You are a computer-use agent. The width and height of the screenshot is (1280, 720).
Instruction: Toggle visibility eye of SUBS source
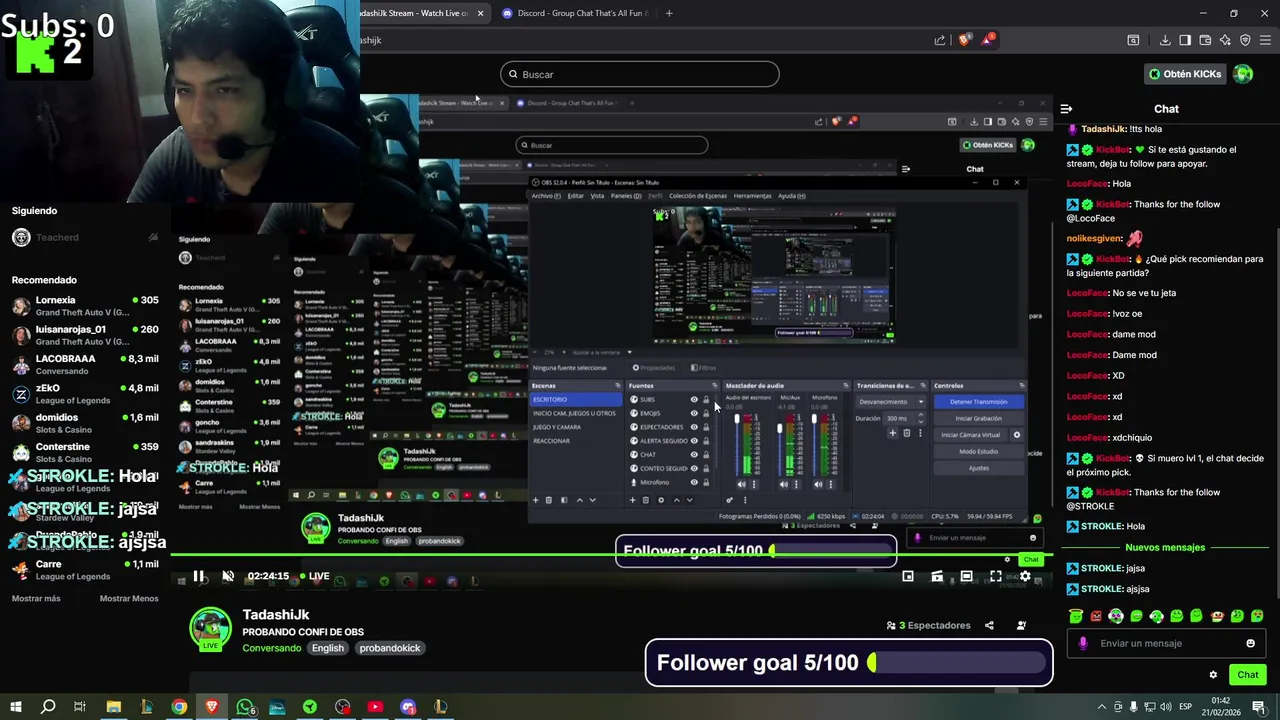click(x=694, y=399)
